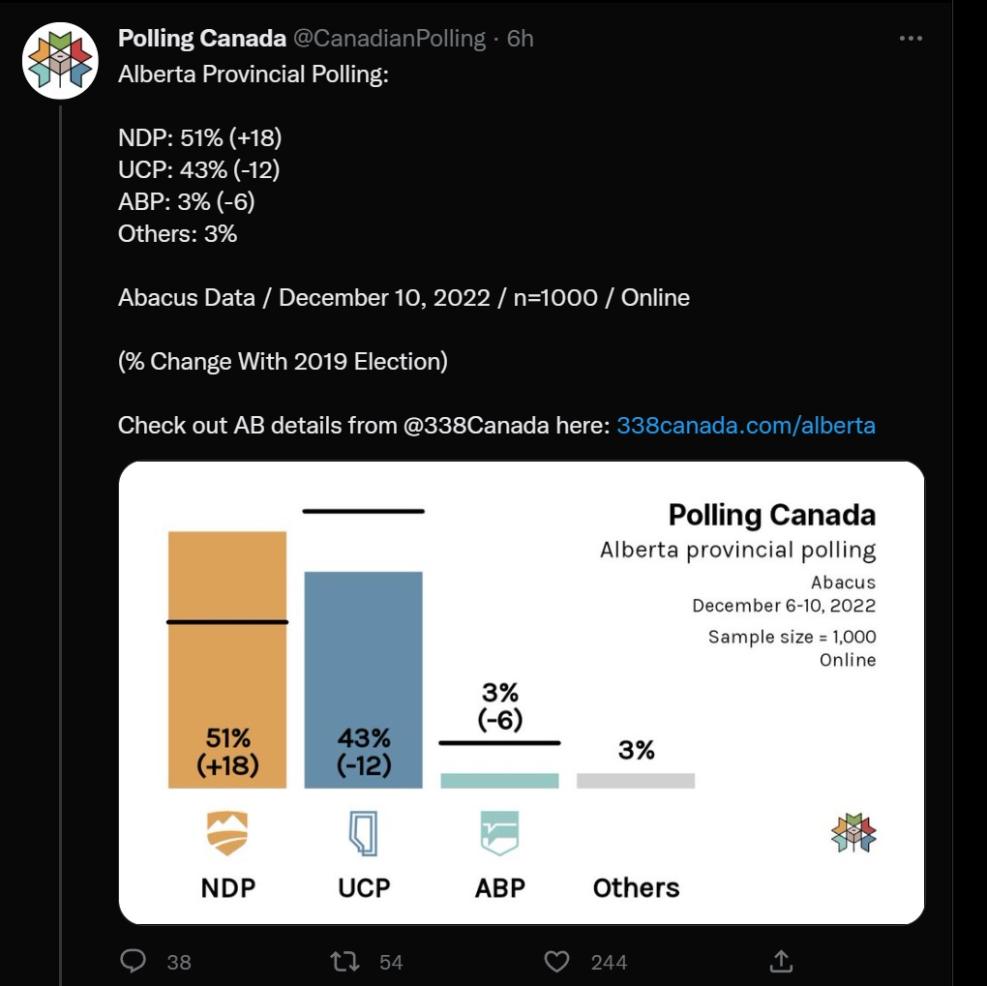The height and width of the screenshot is (986, 987).
Task: Open the tweet via the 6h timestamp
Action: [x=520, y=39]
